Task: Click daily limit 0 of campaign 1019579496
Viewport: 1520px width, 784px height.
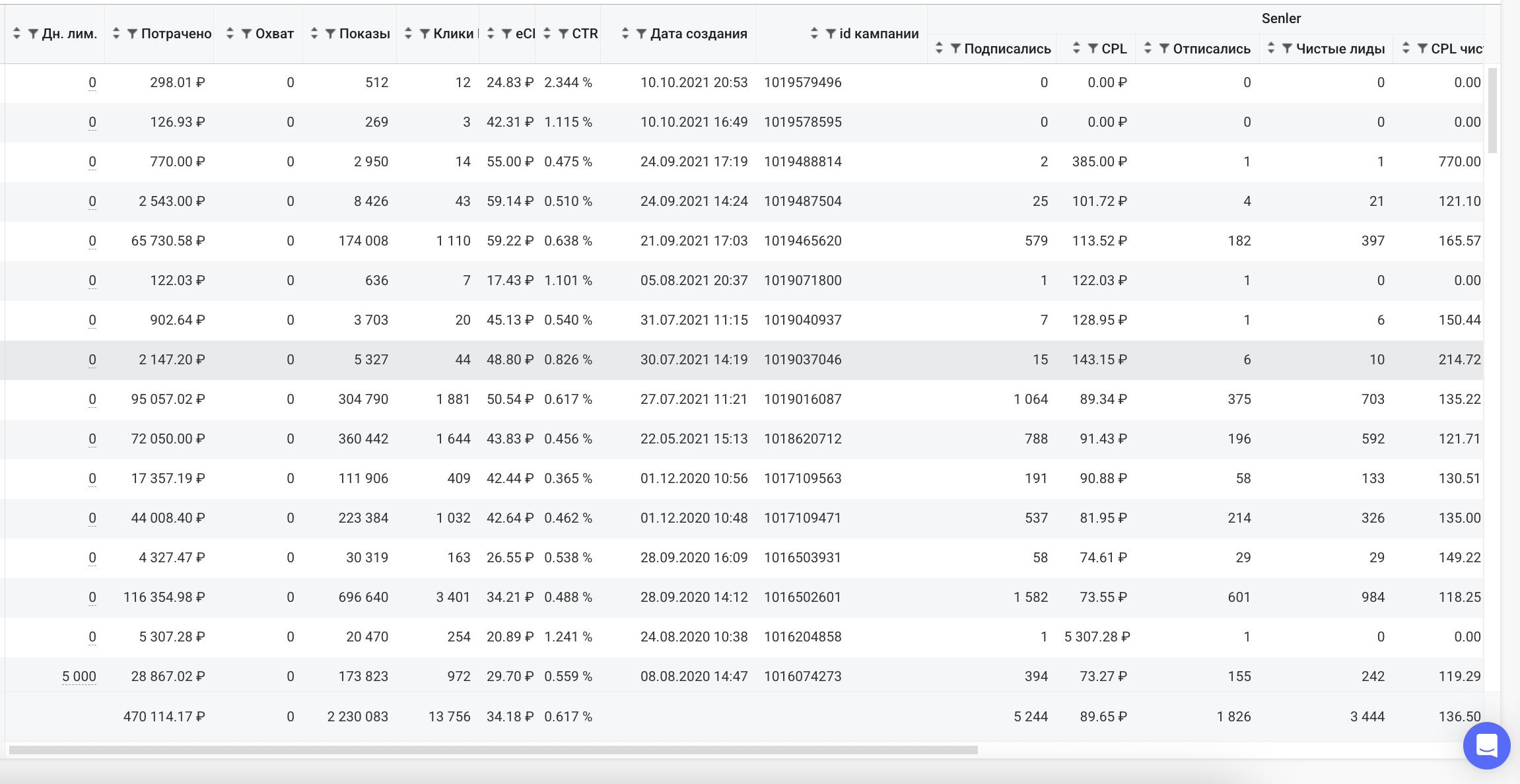Action: pos(92,82)
